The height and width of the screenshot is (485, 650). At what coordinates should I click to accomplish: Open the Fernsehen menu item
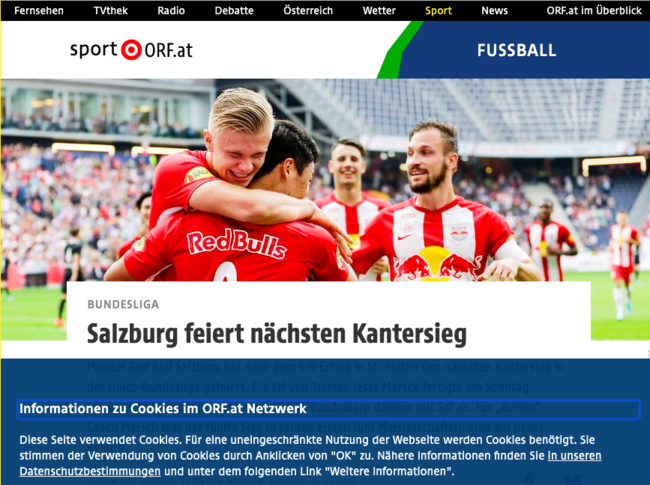[39, 10]
